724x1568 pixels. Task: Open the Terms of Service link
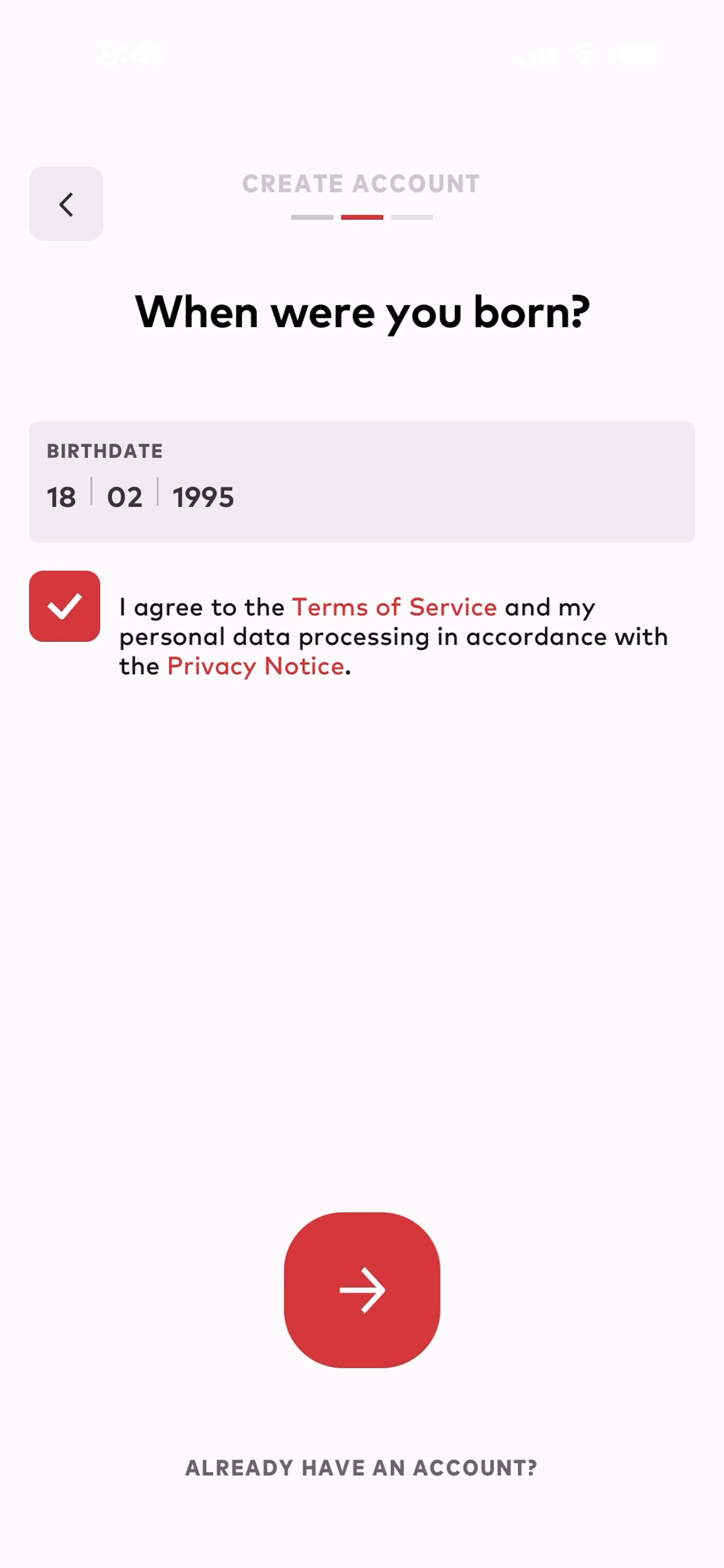click(x=394, y=607)
